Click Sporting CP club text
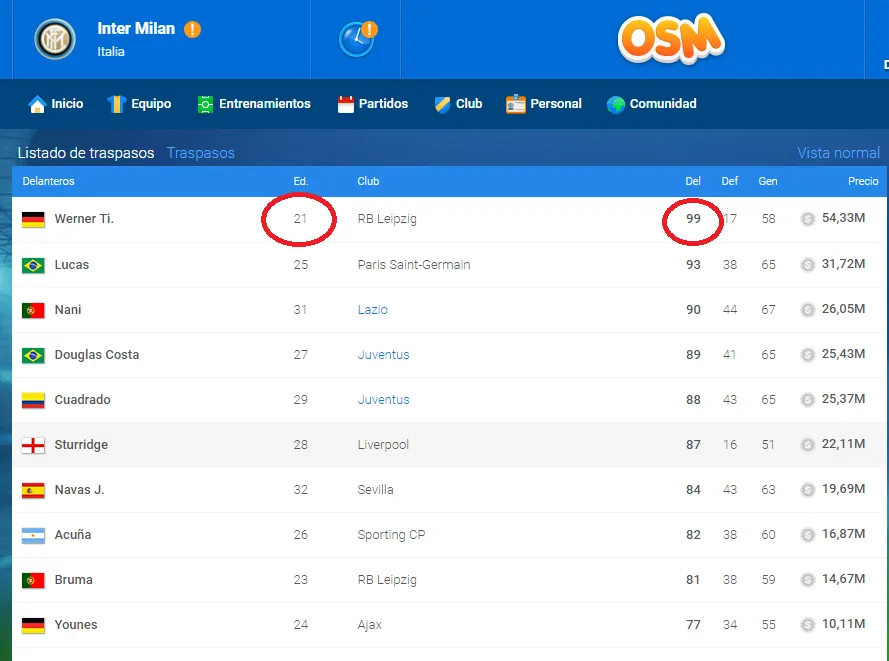 (391, 535)
